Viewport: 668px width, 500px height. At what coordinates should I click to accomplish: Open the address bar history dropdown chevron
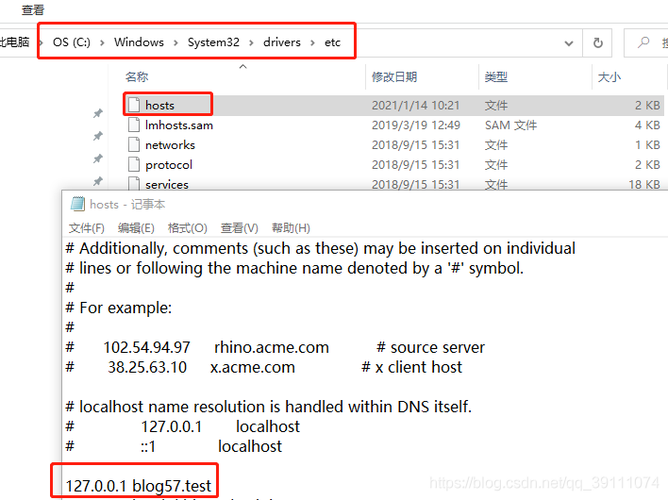(568, 43)
